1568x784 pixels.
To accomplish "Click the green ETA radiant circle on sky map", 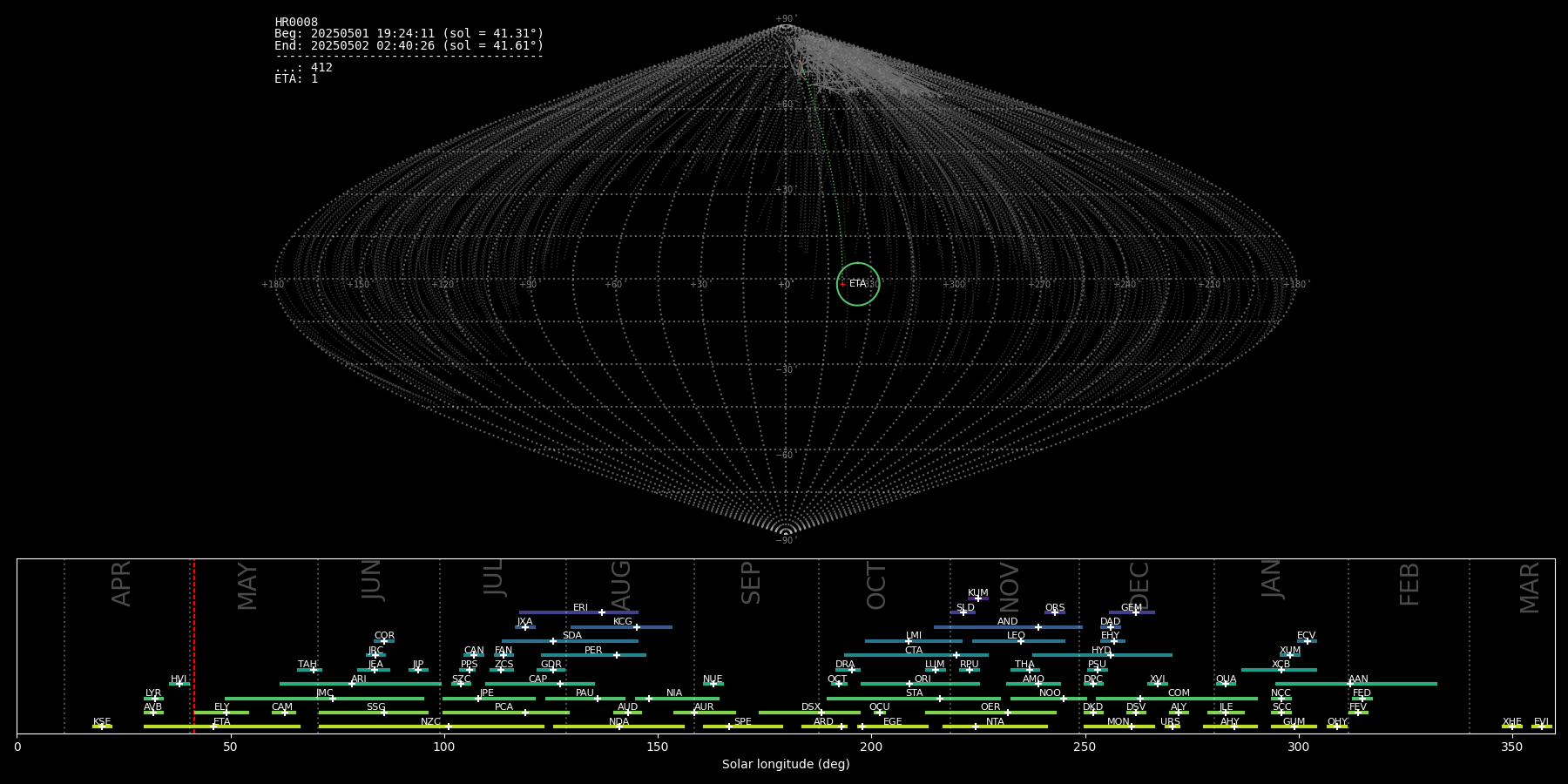I will (x=858, y=284).
